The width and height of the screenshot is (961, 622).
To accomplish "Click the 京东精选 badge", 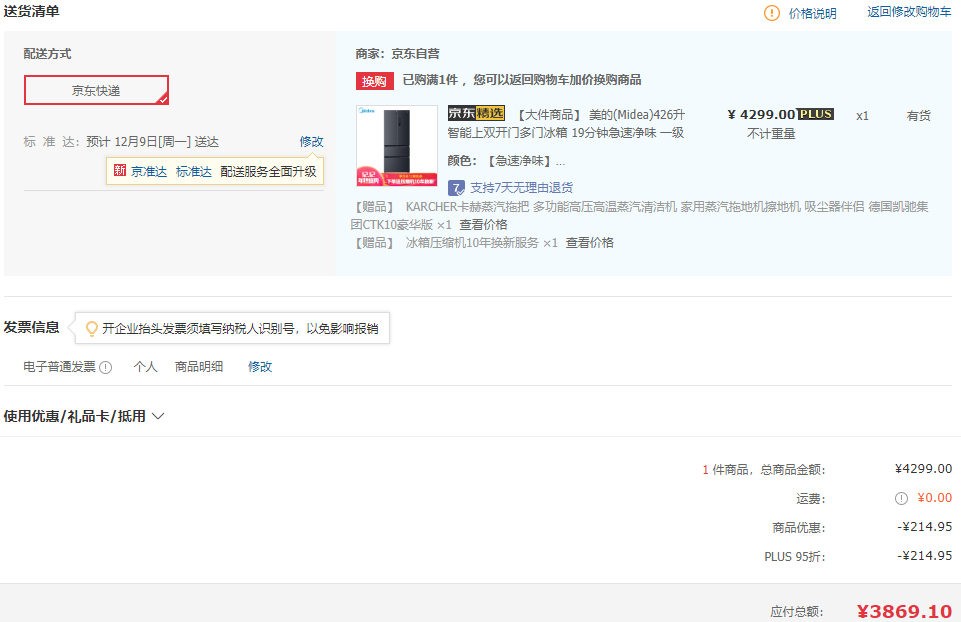I will coord(476,113).
